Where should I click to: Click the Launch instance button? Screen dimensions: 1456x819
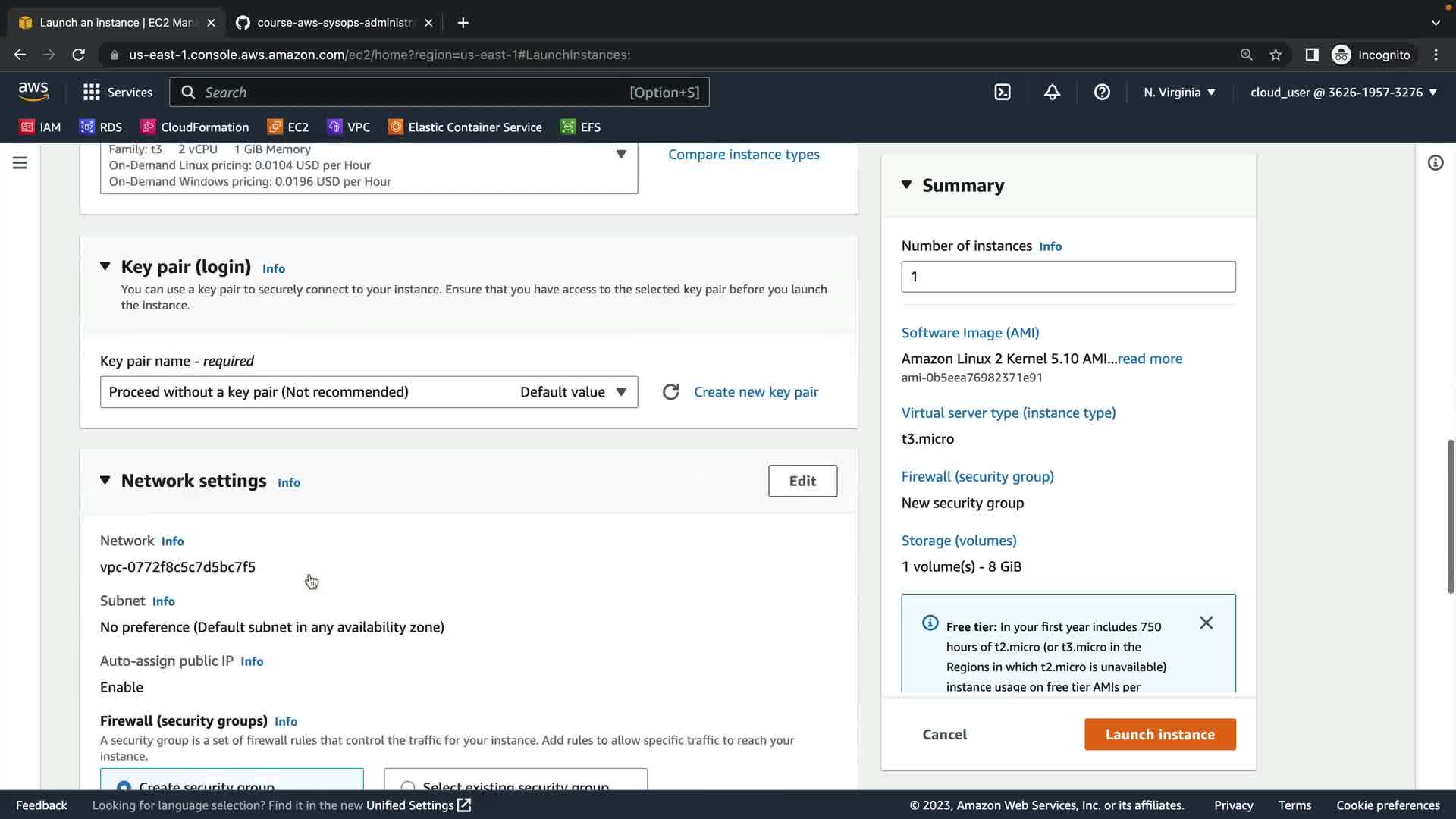[1159, 734]
